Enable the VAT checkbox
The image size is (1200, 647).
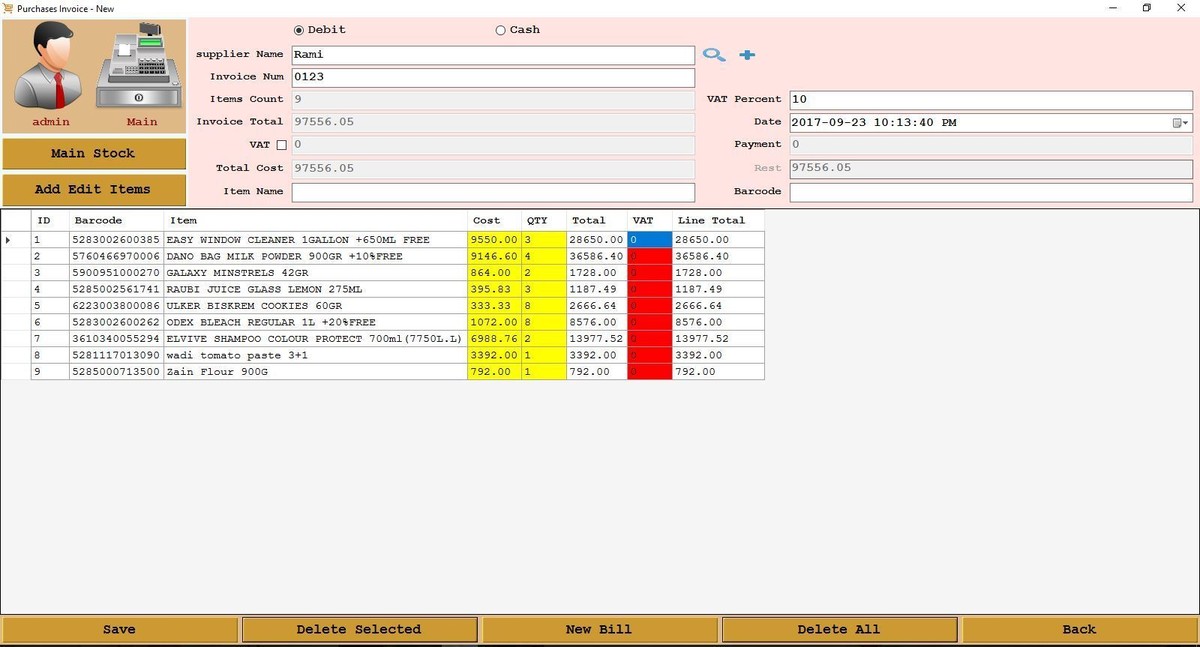pos(281,146)
